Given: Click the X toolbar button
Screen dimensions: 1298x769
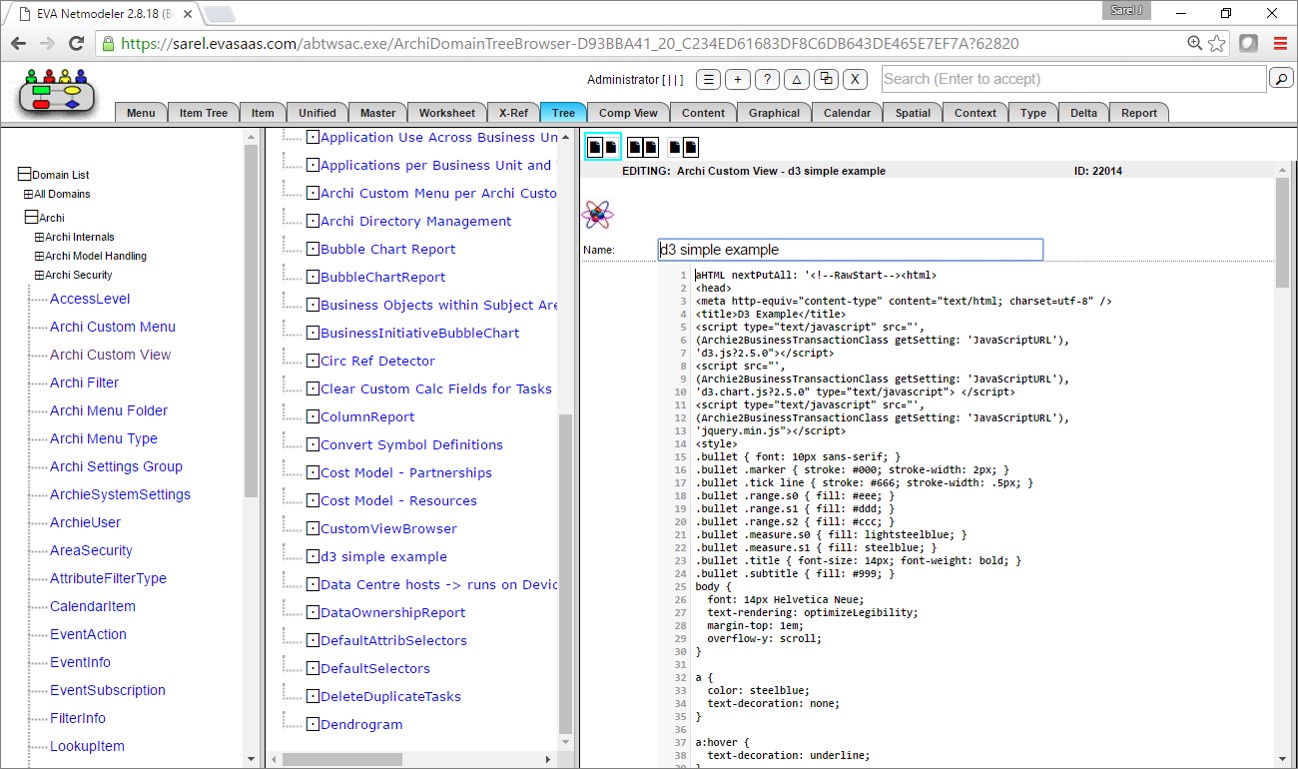Looking at the screenshot, I should [855, 80].
